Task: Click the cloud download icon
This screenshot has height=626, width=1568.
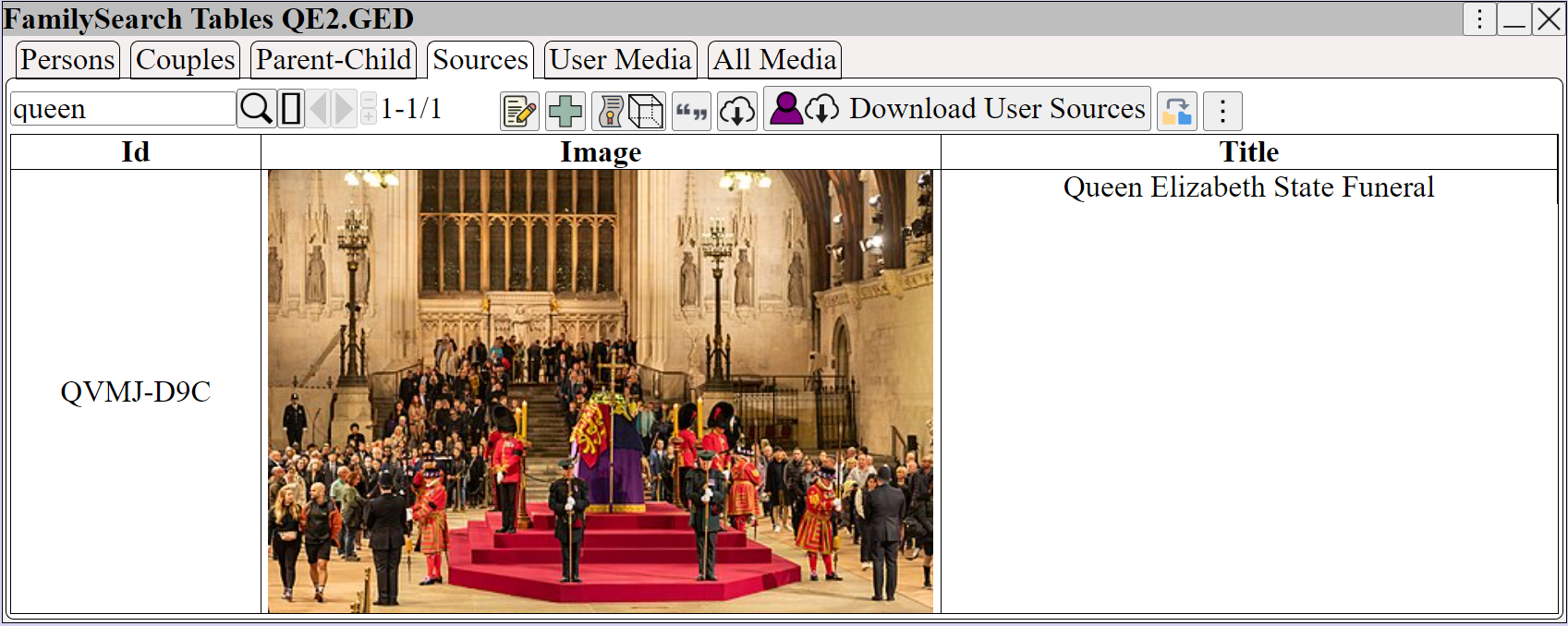Action: click(x=737, y=111)
